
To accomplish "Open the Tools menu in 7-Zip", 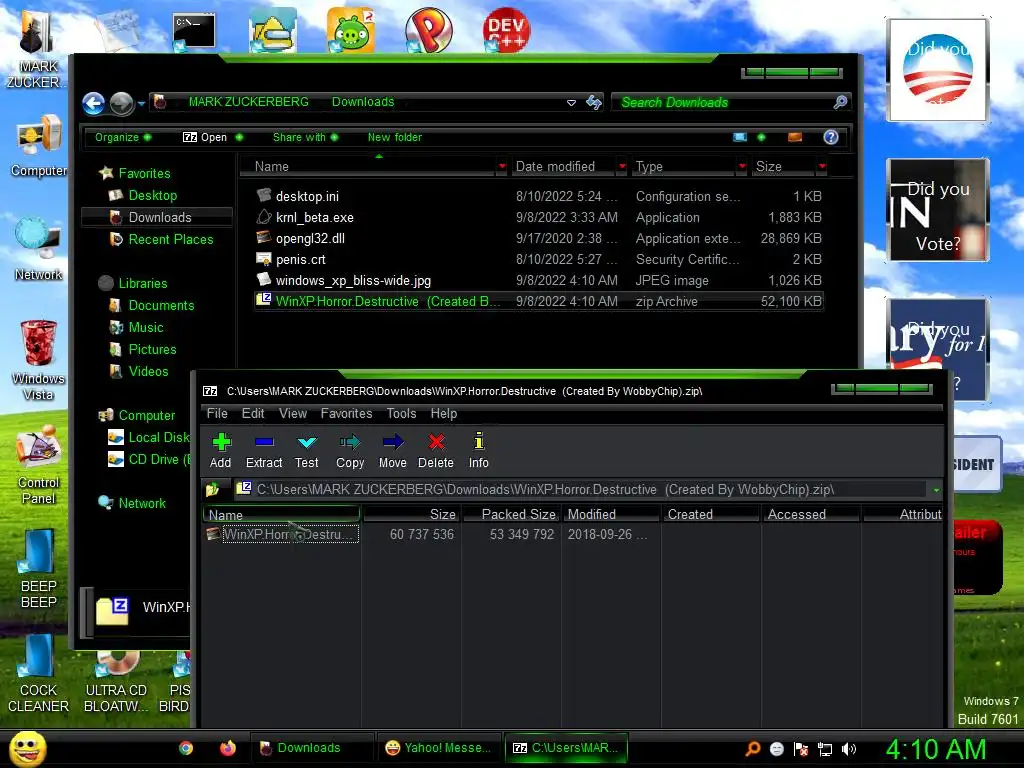I will pos(401,413).
